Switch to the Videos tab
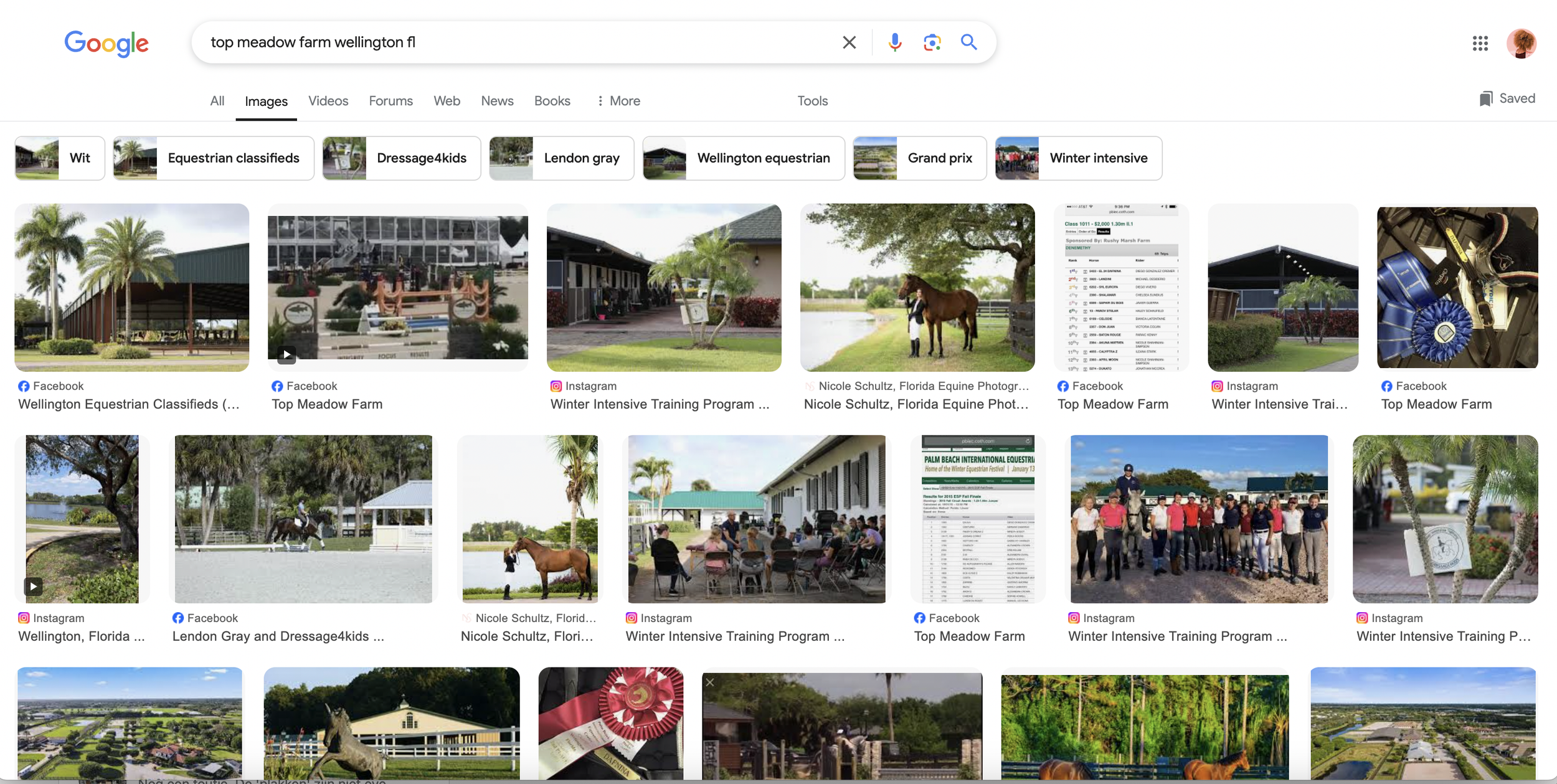The height and width of the screenshot is (784, 1557). click(x=328, y=101)
